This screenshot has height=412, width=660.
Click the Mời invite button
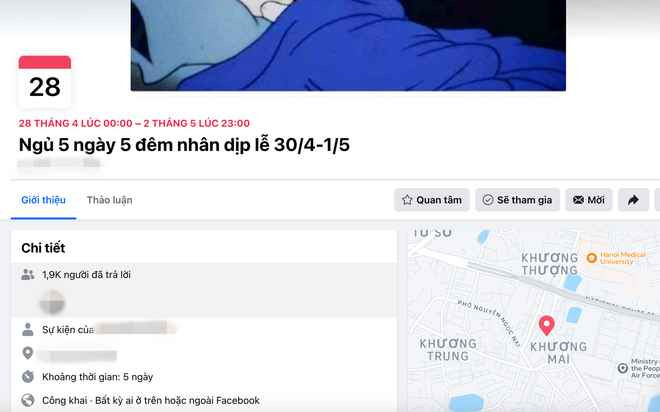(588, 200)
